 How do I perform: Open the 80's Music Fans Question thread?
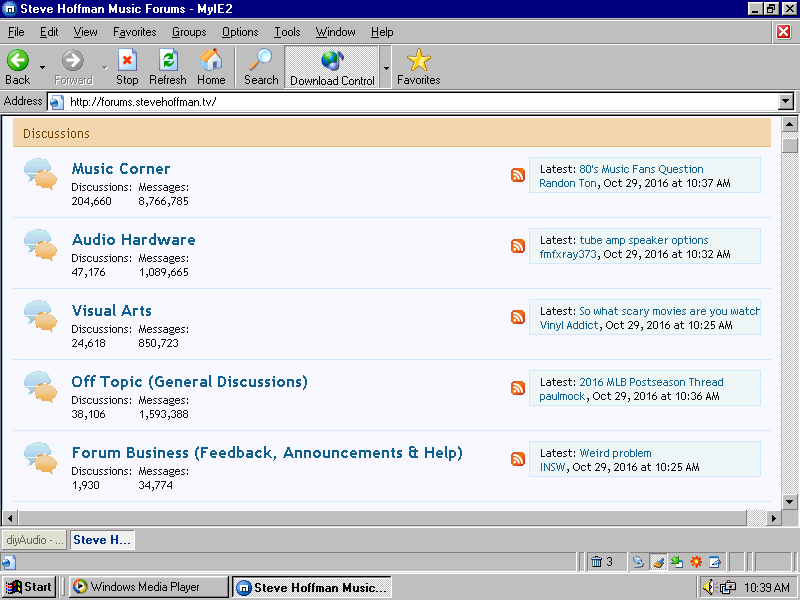pos(641,169)
